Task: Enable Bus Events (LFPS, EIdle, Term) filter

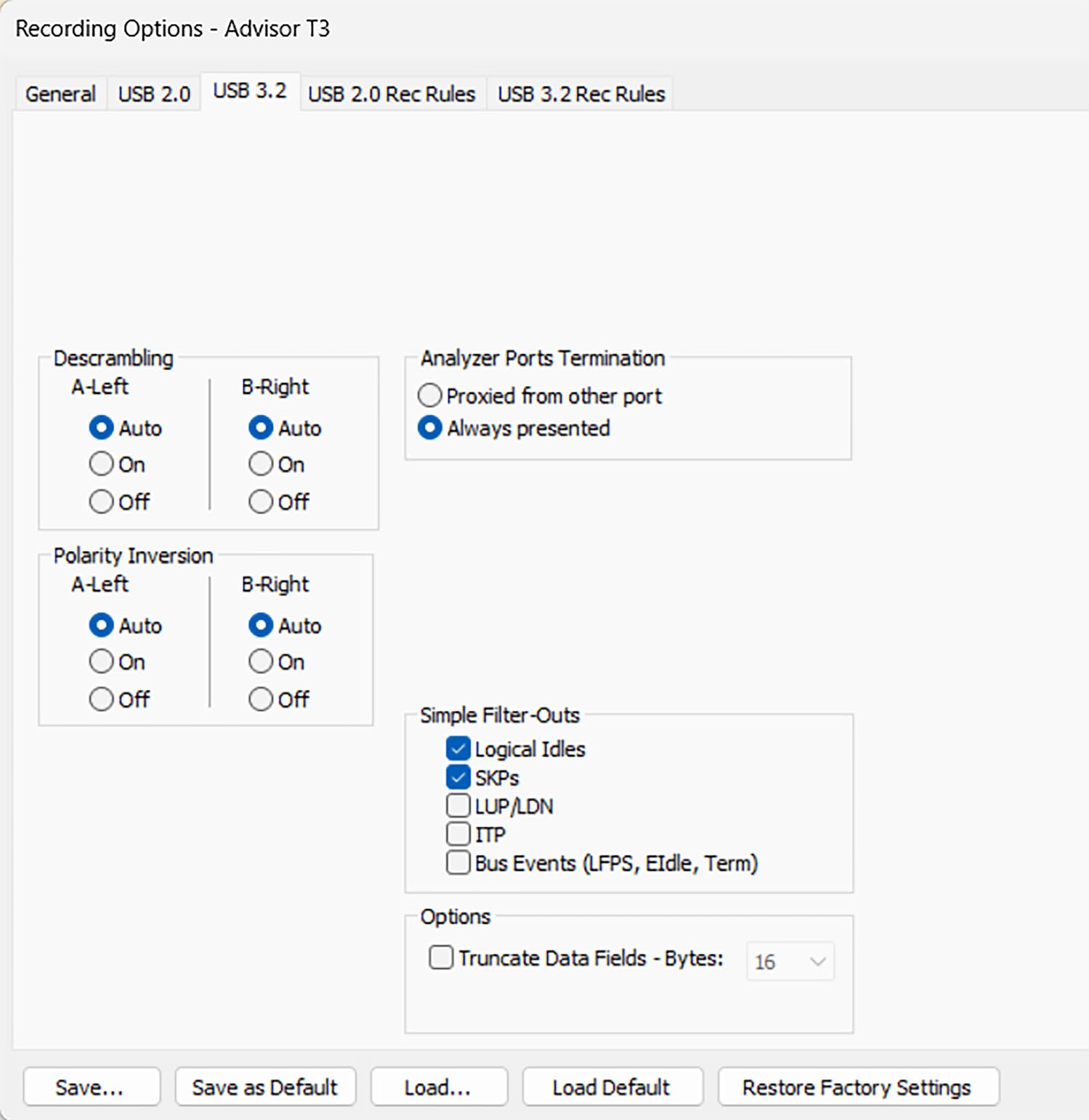Action: pos(458,863)
